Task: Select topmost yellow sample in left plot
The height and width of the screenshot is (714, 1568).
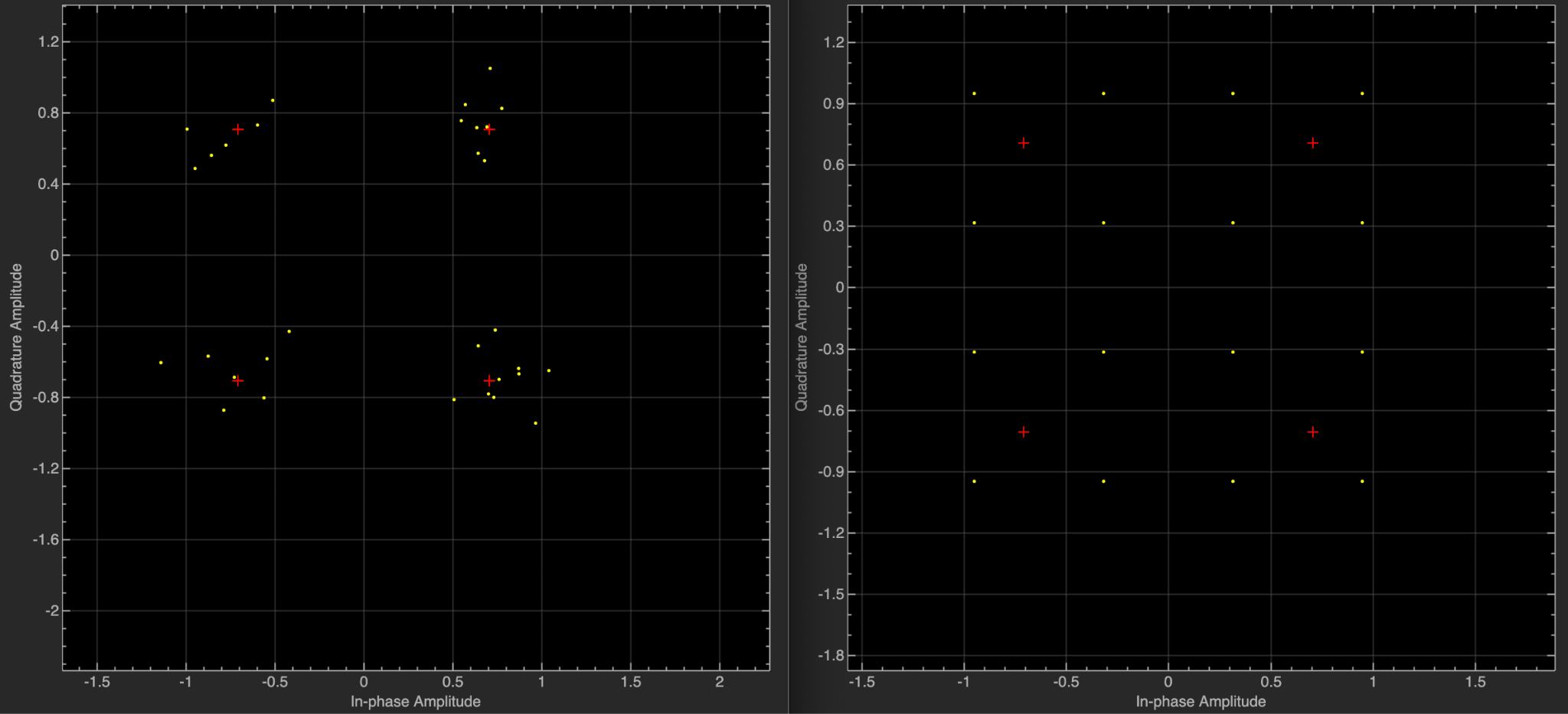Action: click(490, 68)
